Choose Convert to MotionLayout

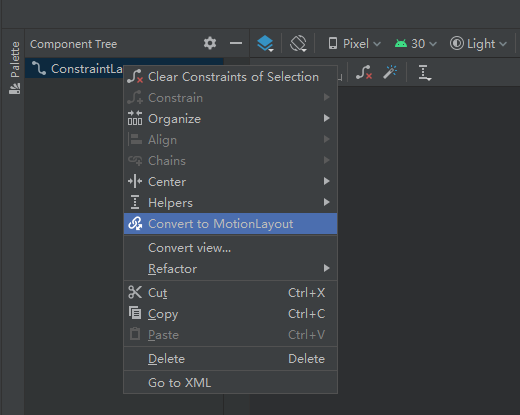pyautogui.click(x=230, y=224)
